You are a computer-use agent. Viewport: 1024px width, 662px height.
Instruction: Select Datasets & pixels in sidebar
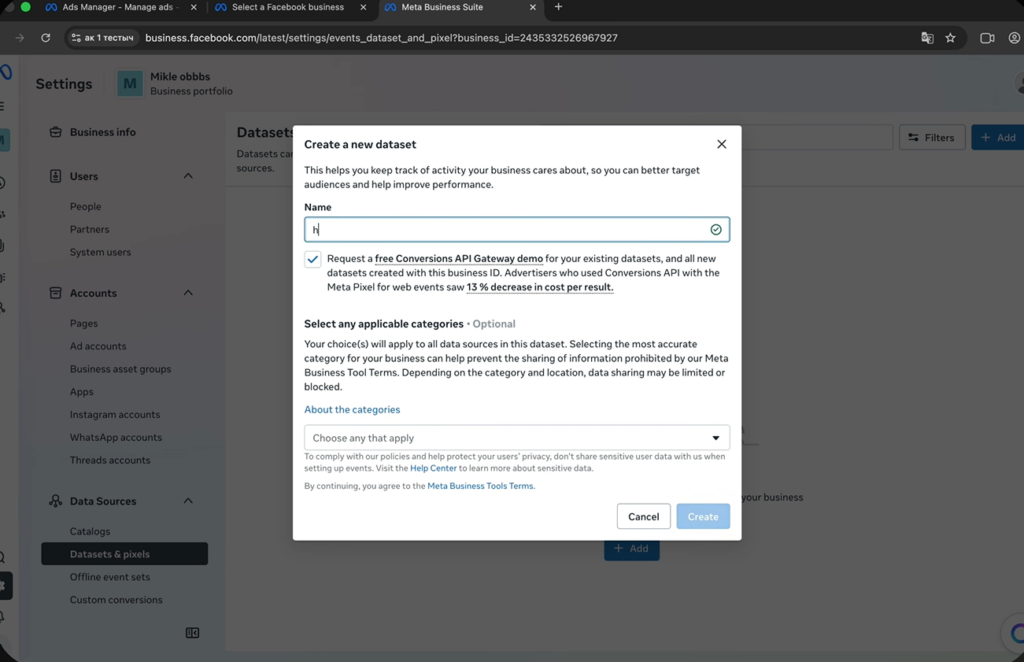[x=125, y=554]
